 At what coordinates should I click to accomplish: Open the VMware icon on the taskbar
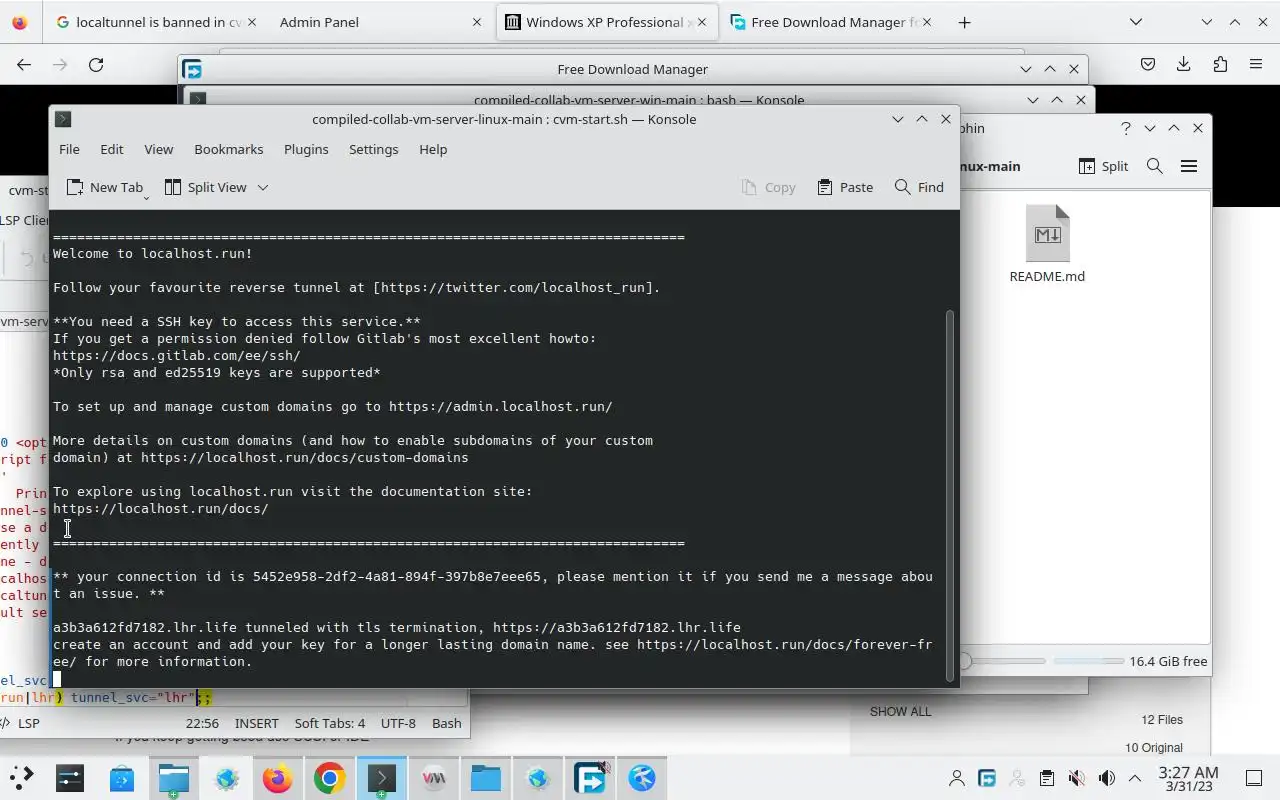433,778
